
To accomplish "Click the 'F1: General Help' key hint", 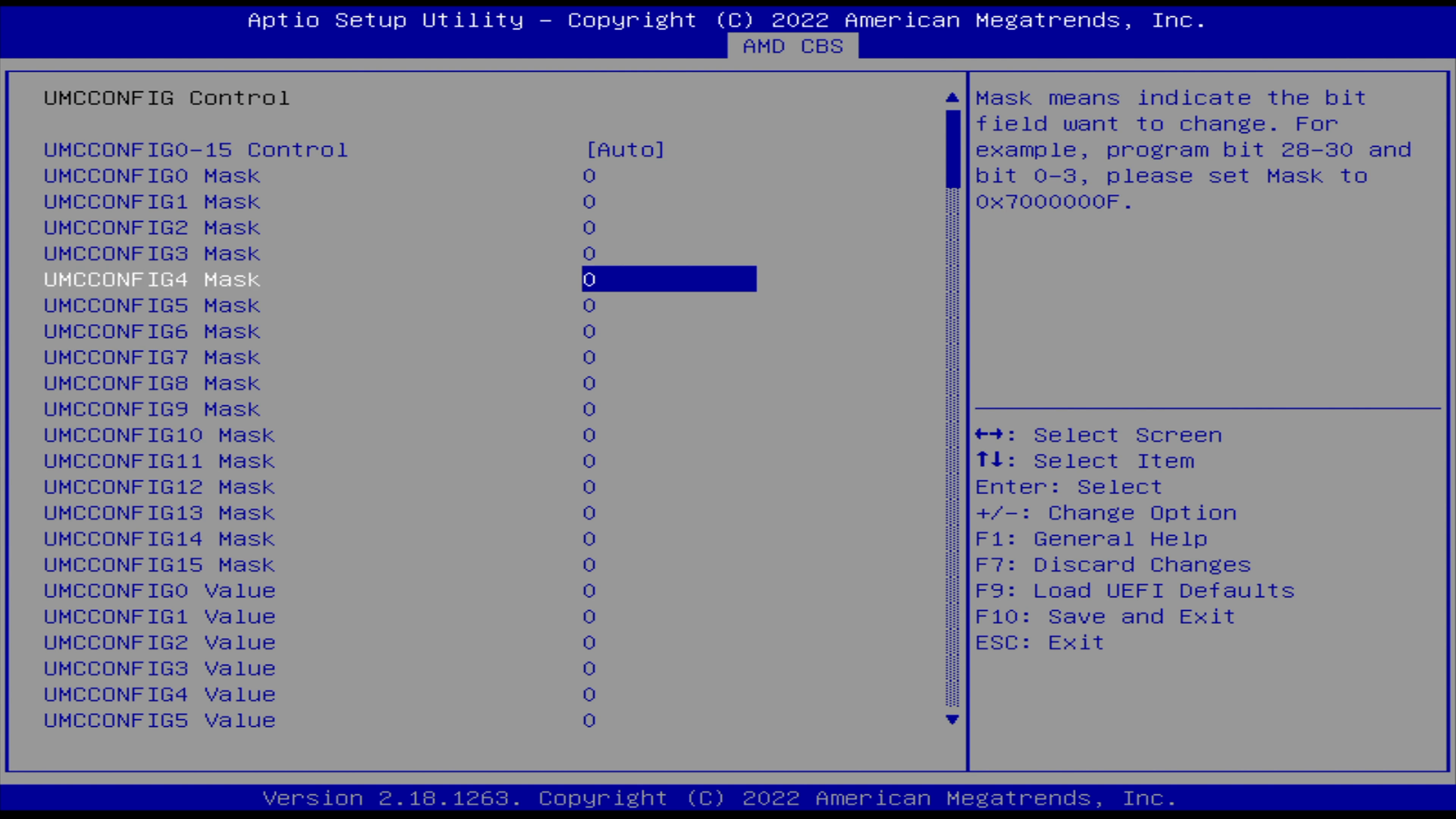I will [x=1092, y=539].
